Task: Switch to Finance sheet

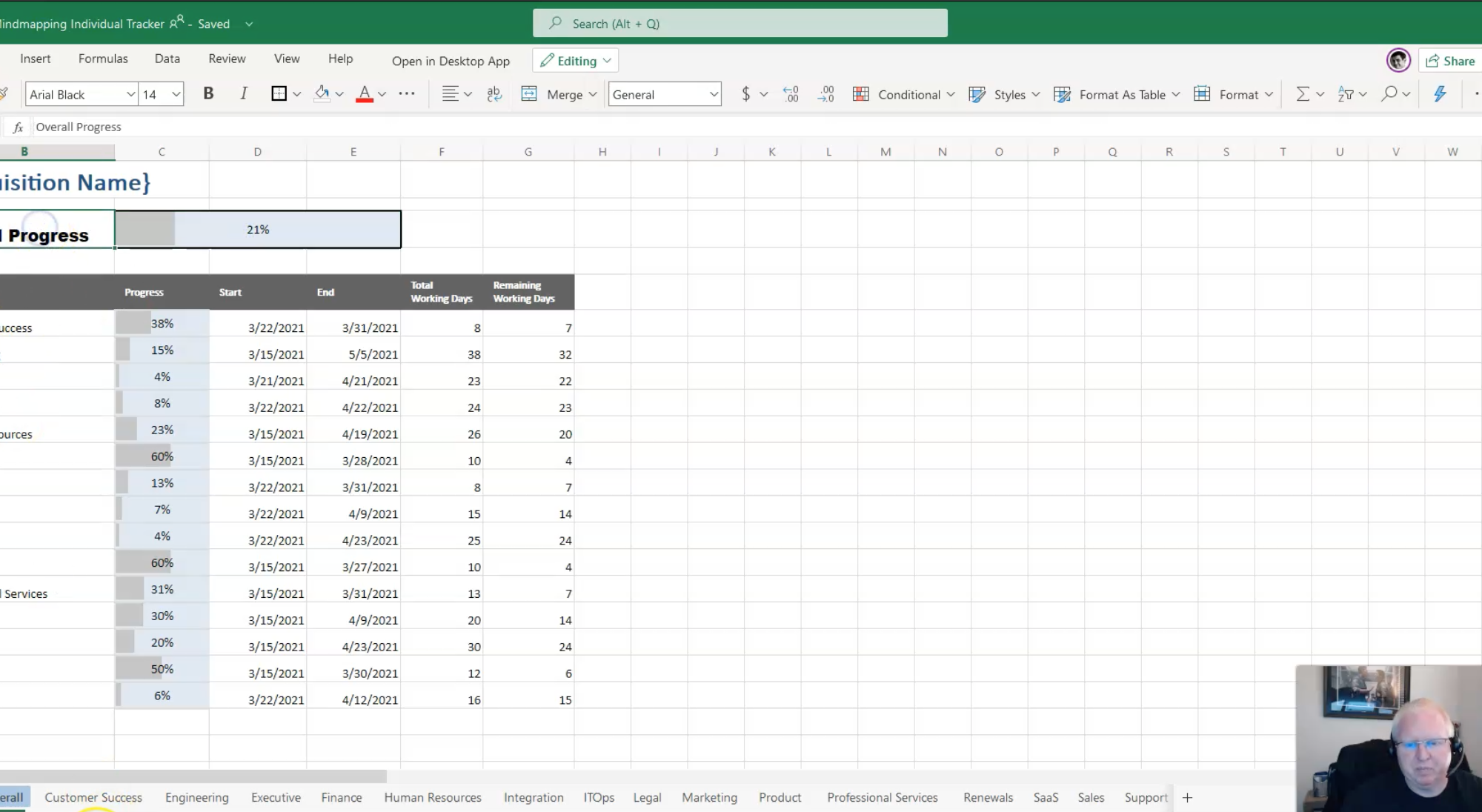Action: coord(342,797)
